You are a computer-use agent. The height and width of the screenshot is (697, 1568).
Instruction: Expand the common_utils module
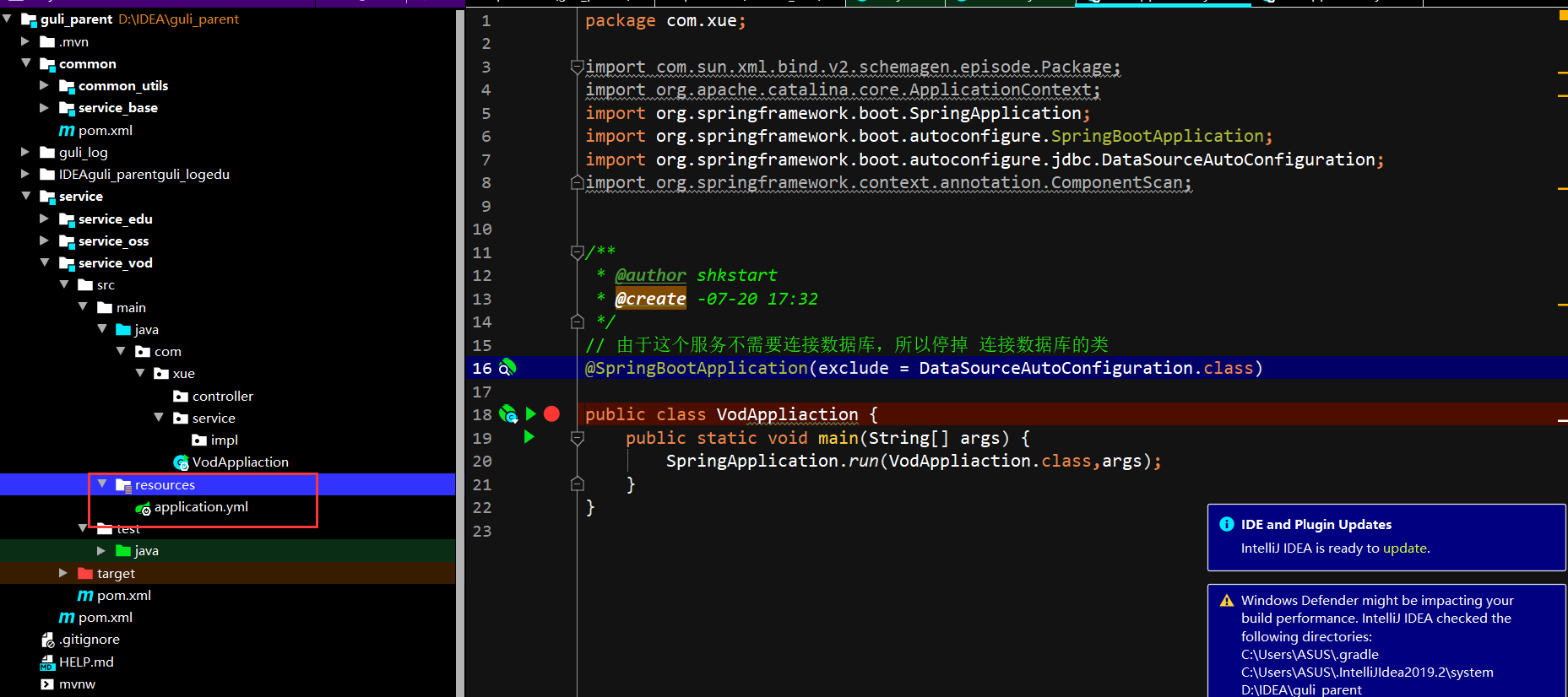pos(45,85)
